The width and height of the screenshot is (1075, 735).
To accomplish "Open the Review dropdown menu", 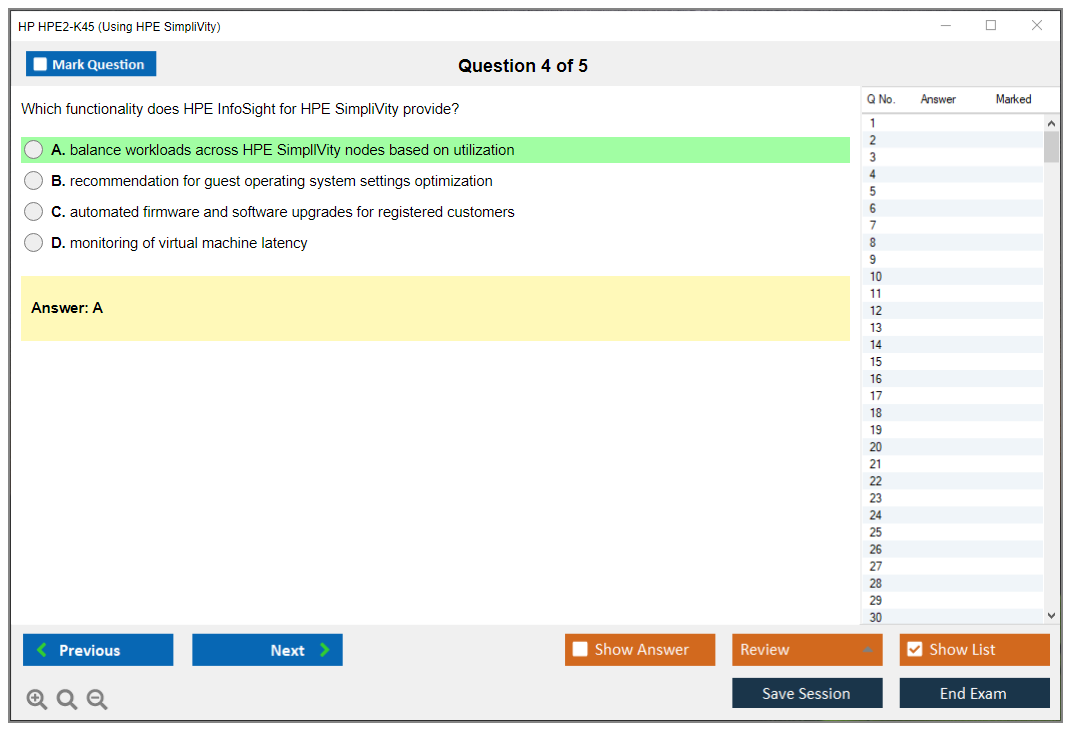I will pos(807,650).
